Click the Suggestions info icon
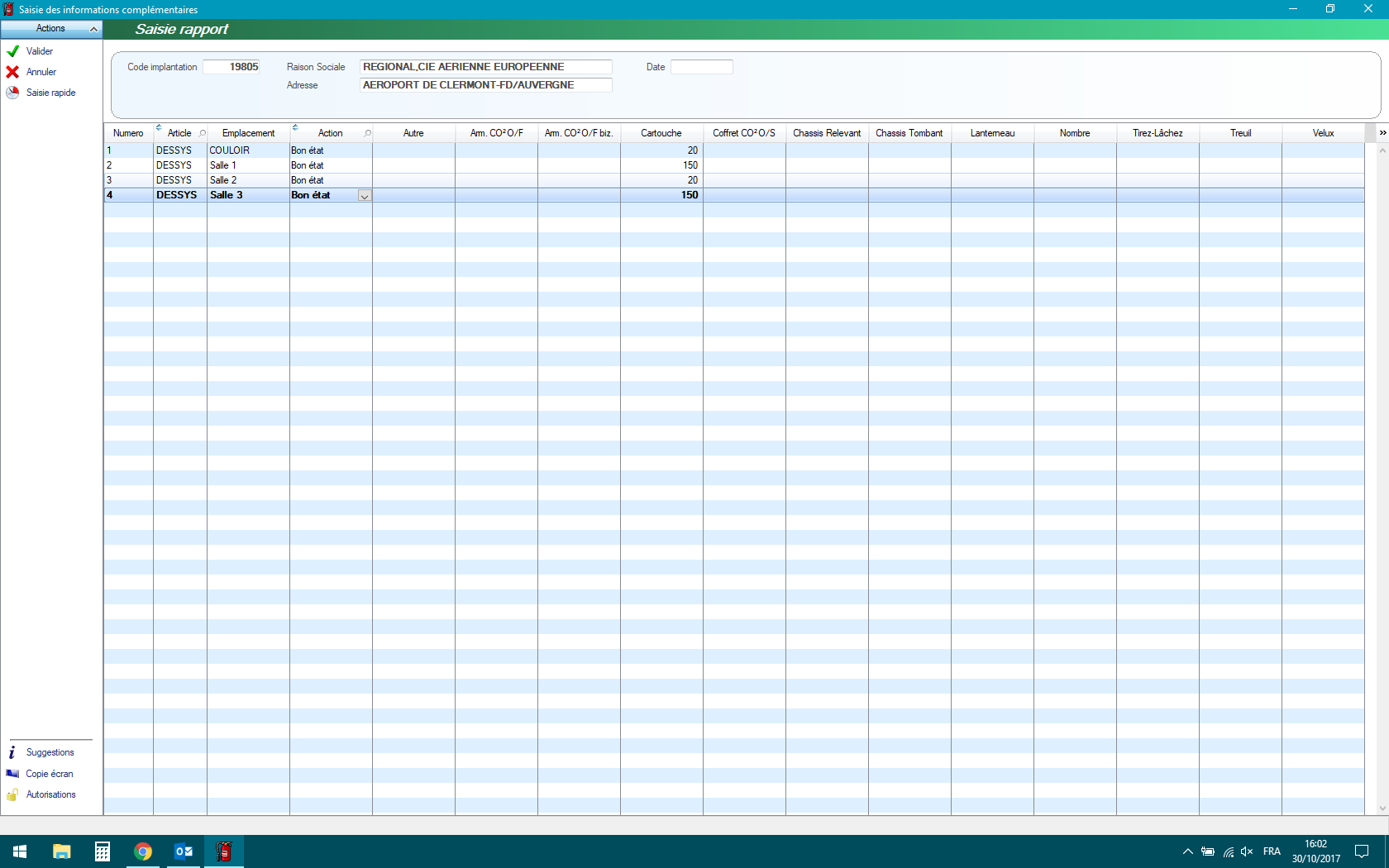Image resolution: width=1389 pixels, height=868 pixels. pos(12,752)
